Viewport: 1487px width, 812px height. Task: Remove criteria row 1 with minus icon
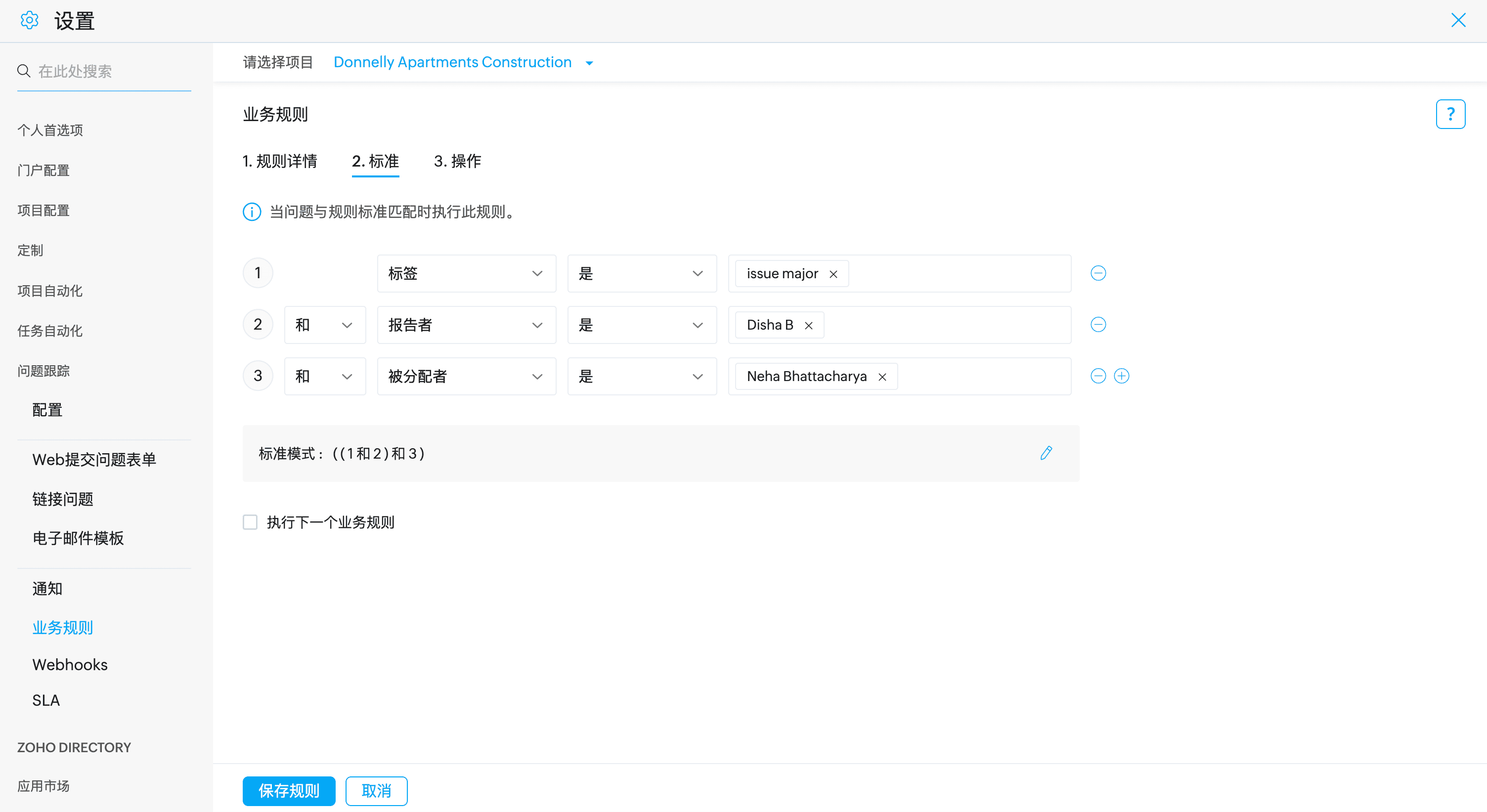pos(1098,273)
